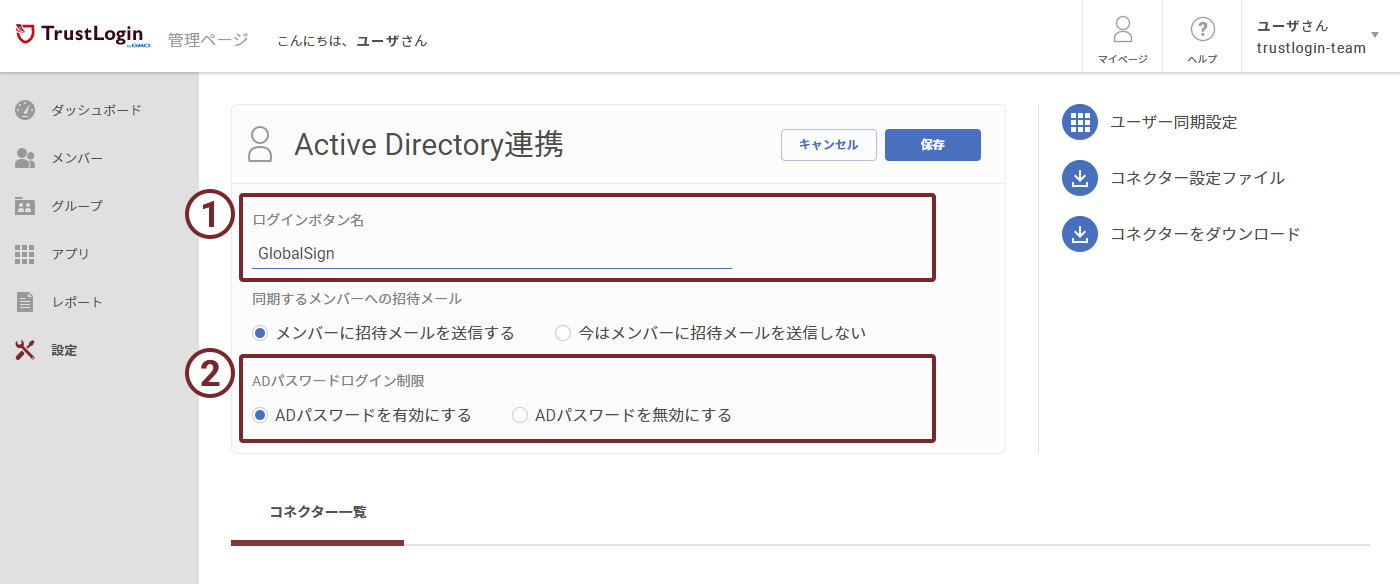Click the ログインボタン名 field containing GlobalSign
Image resolution: width=1400 pixels, height=584 pixels.
pos(490,254)
